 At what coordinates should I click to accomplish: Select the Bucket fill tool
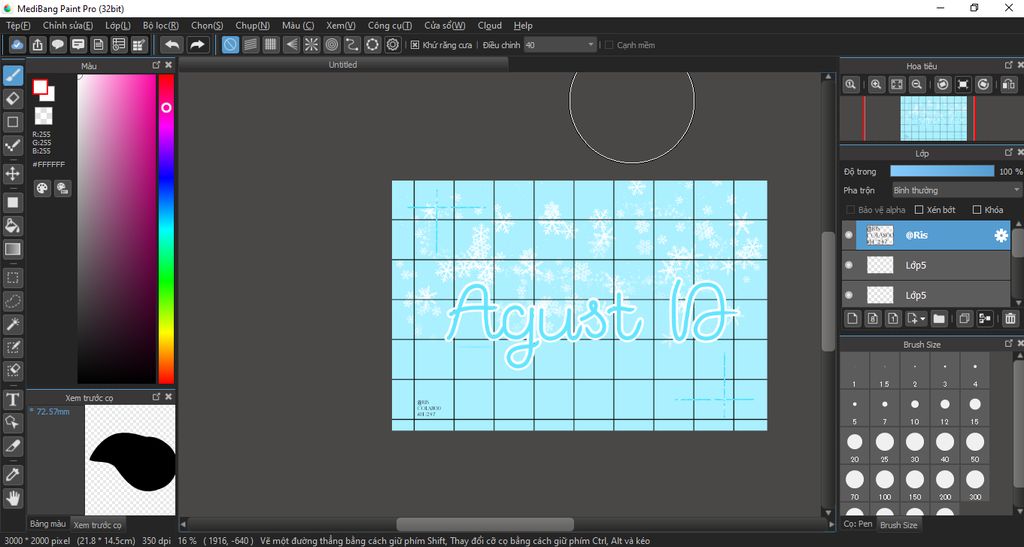12,226
